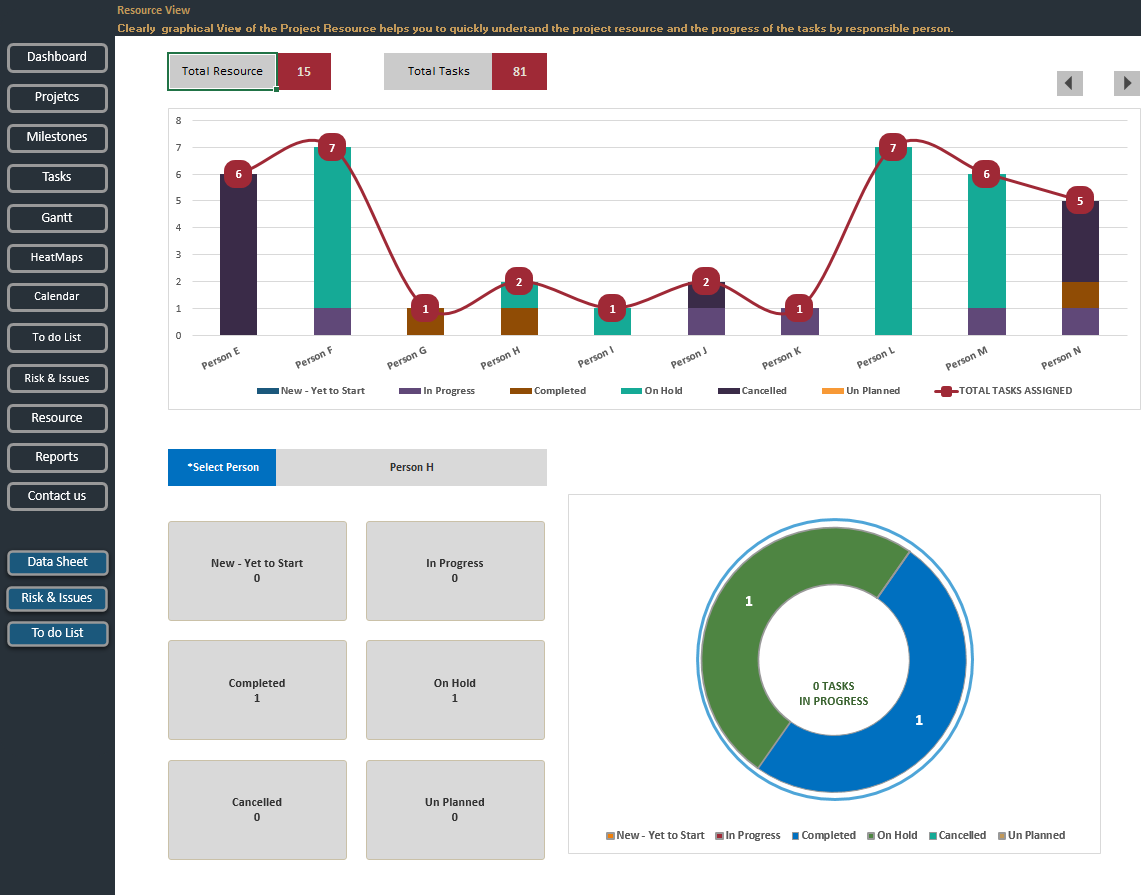Toggle the Total Tasks tile selection
The image size is (1141, 895).
pyautogui.click(x=437, y=71)
